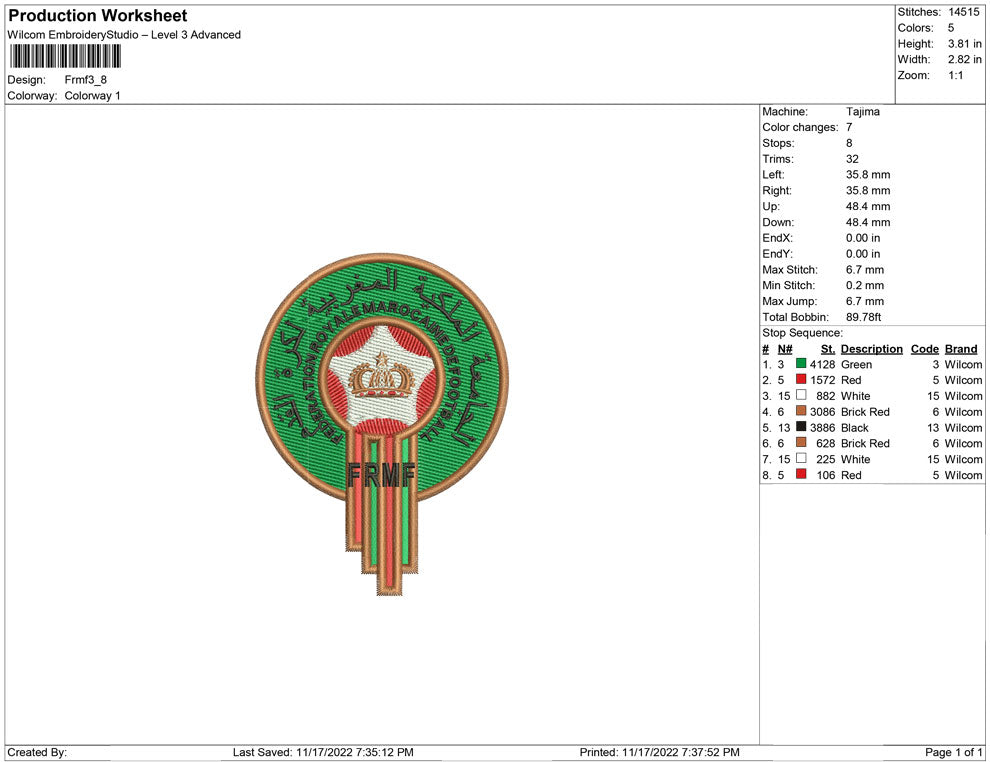The image size is (990, 762).
Task: Click the 'N#' column header
Action: (x=785, y=349)
